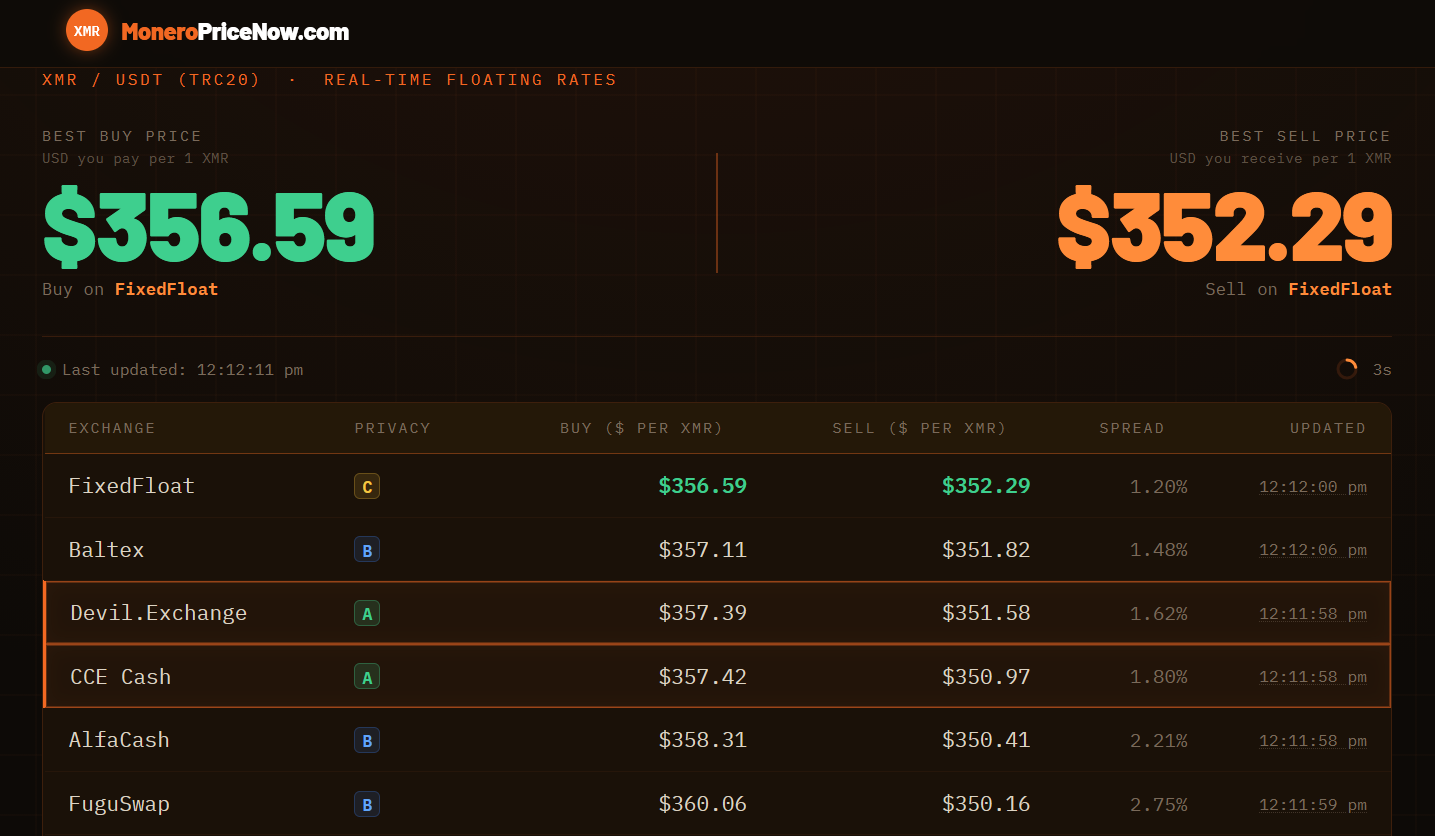Click FuguSwap sell price $350.16
The height and width of the screenshot is (836, 1435).
tap(986, 804)
